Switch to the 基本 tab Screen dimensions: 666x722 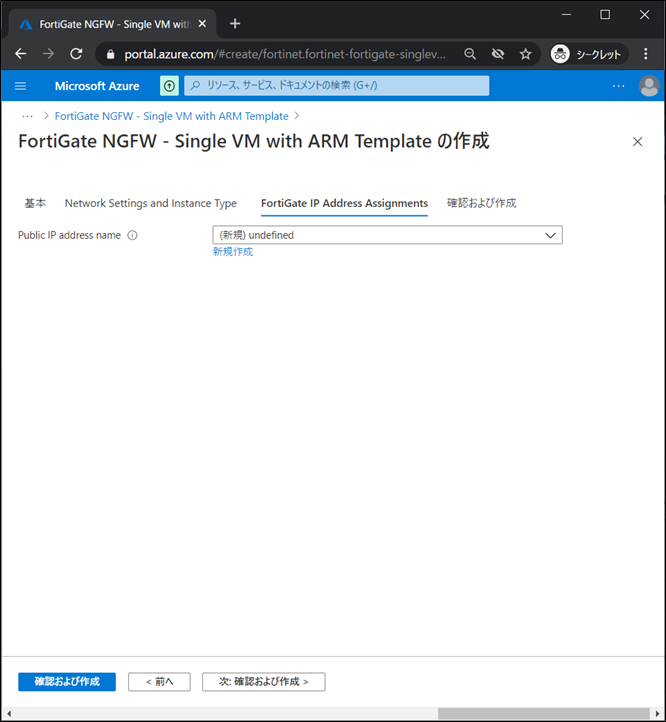coord(35,203)
